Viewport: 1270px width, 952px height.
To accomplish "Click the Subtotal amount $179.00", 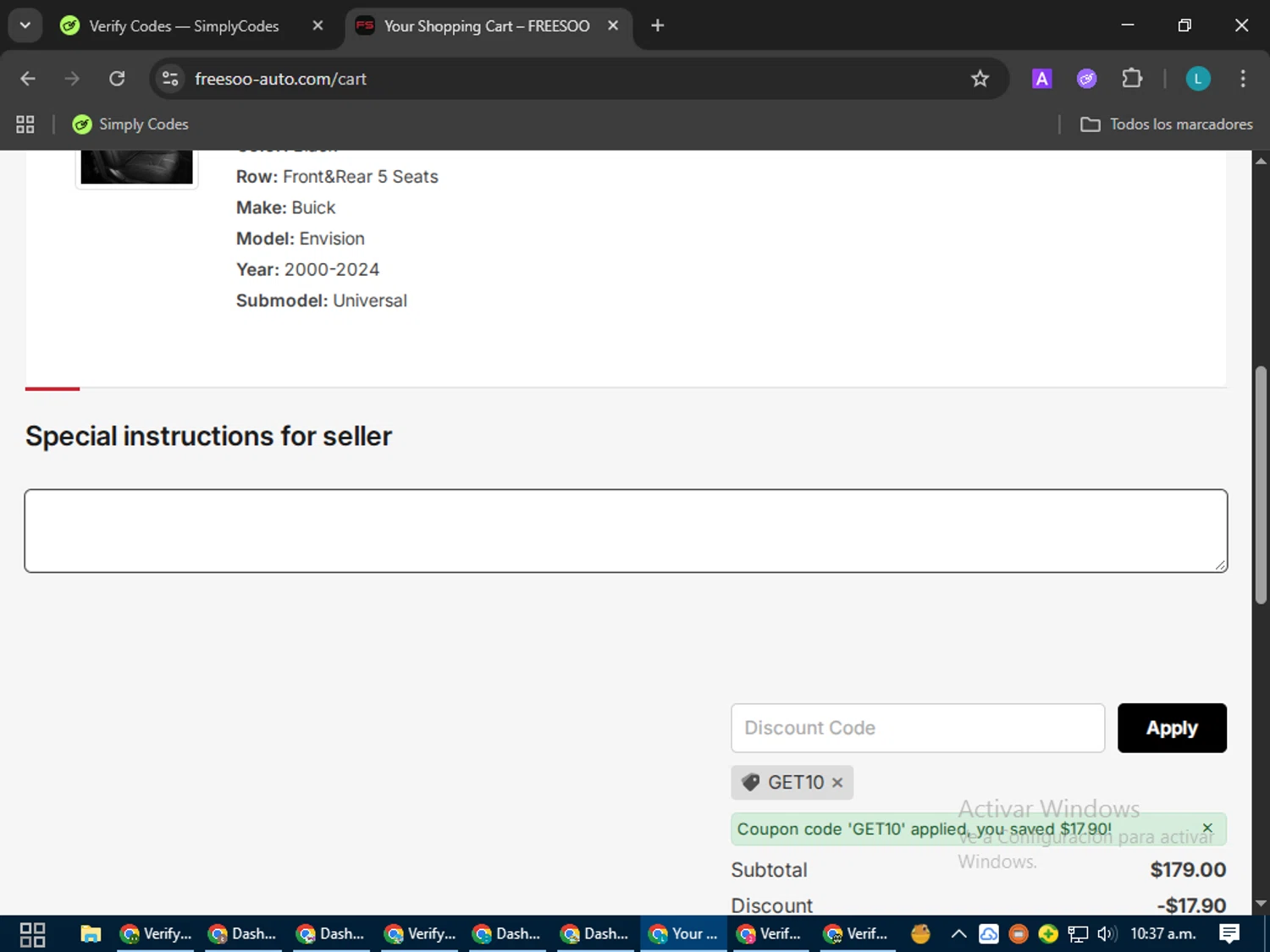I will (x=1188, y=870).
